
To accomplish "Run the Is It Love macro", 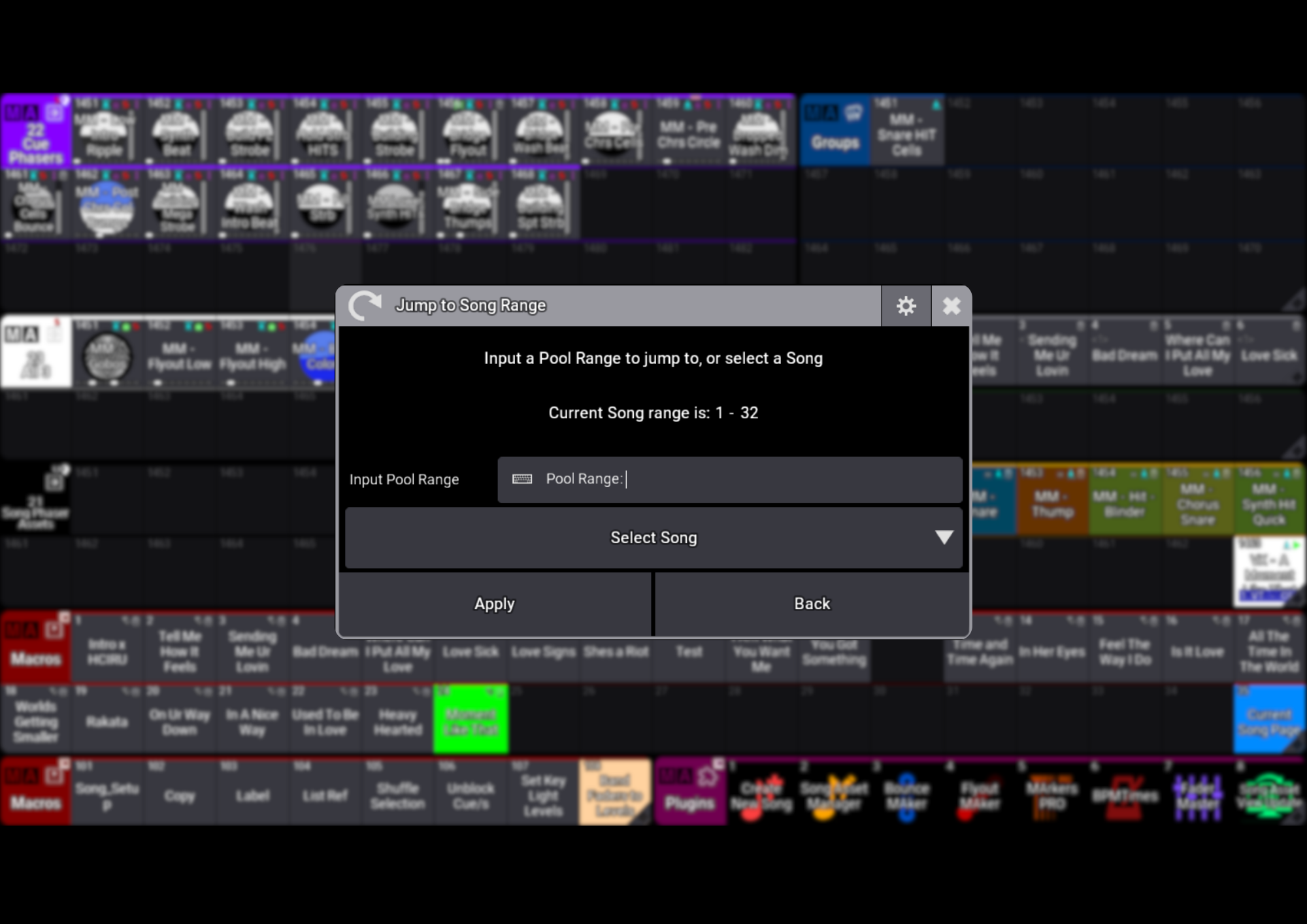I will (x=1197, y=648).
